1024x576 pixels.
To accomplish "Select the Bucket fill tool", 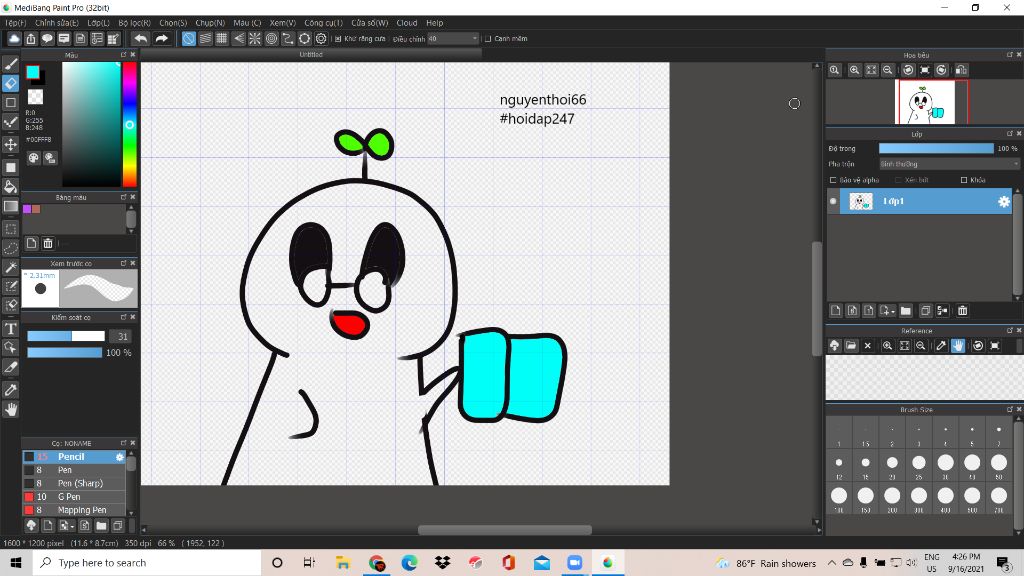I will click(10, 187).
